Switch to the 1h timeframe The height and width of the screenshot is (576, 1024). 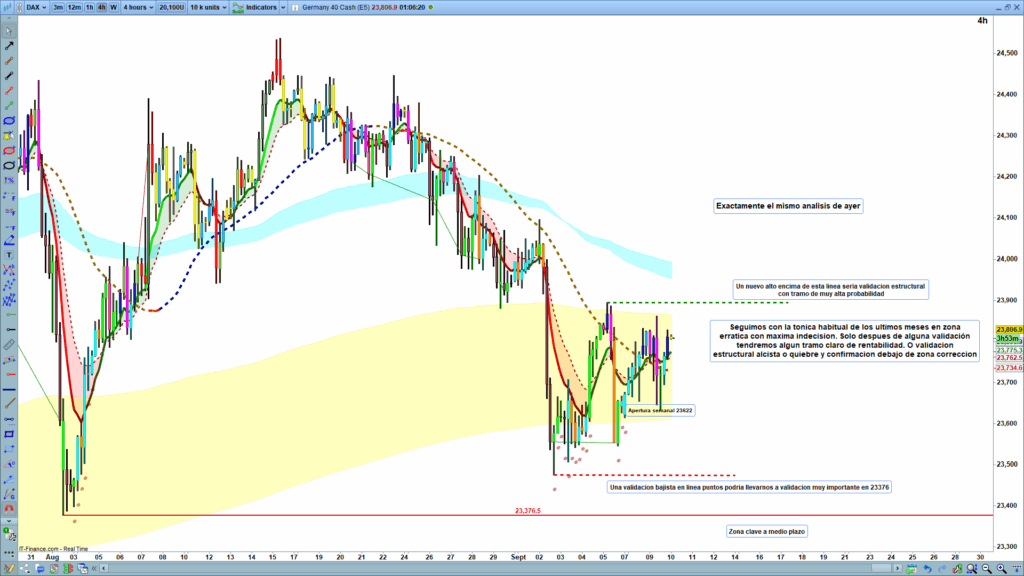[x=89, y=6]
